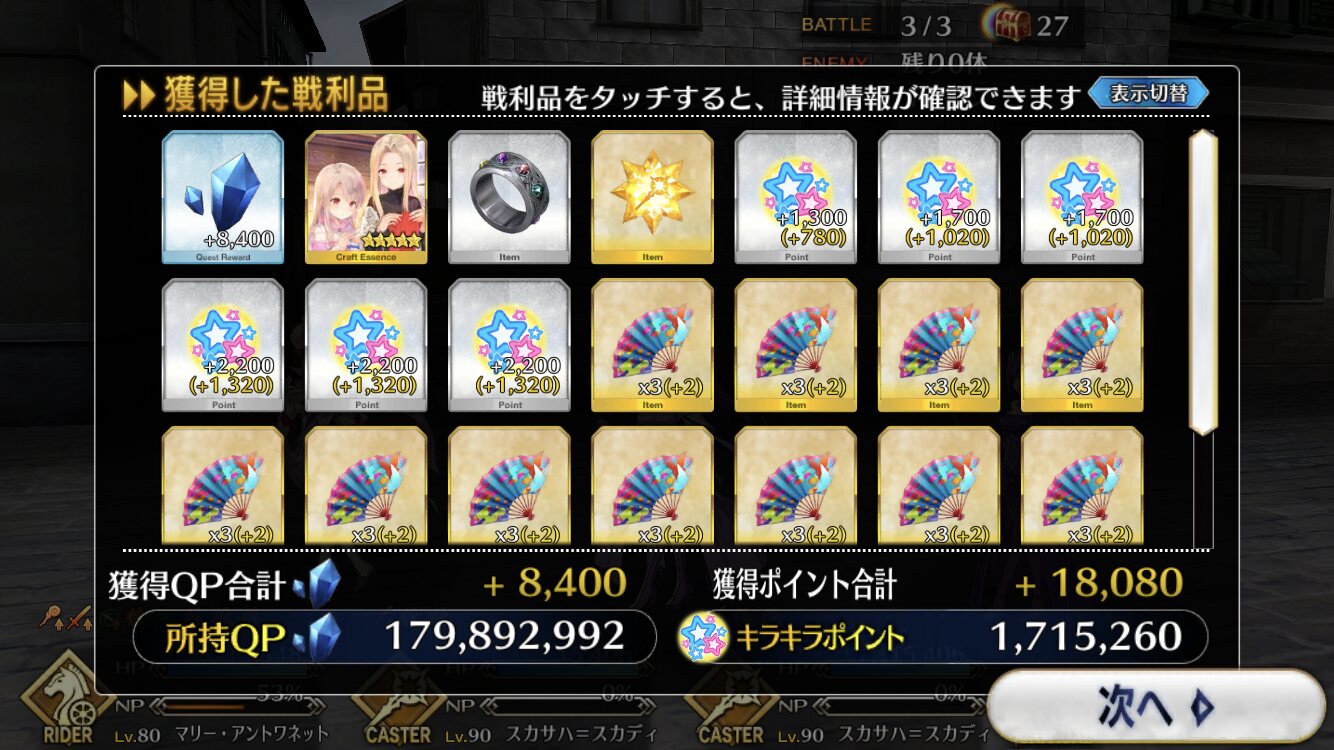Viewport: 1334px width, 750px height.
Task: Tap the golden star crystal item
Action: pyautogui.click(x=652, y=197)
